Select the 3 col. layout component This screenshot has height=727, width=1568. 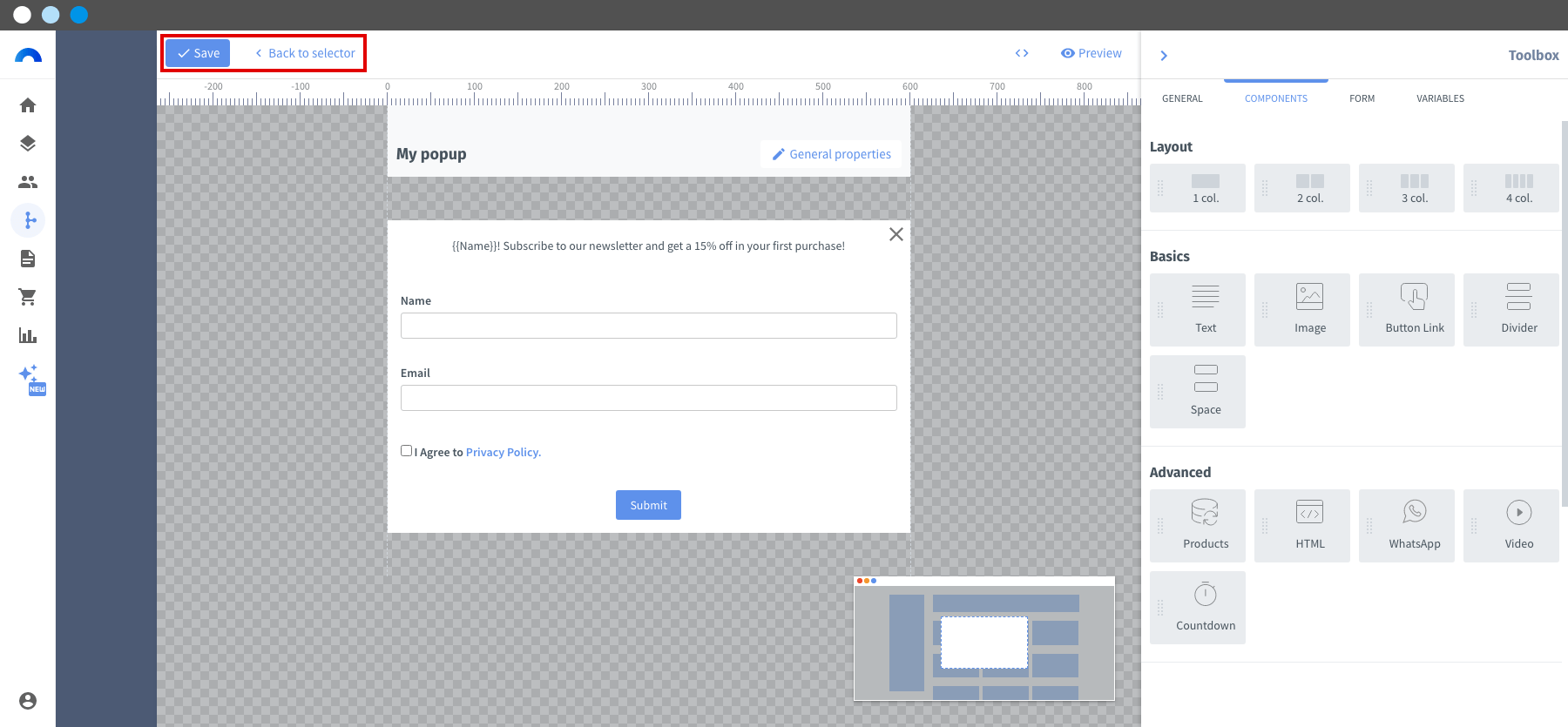click(x=1407, y=188)
